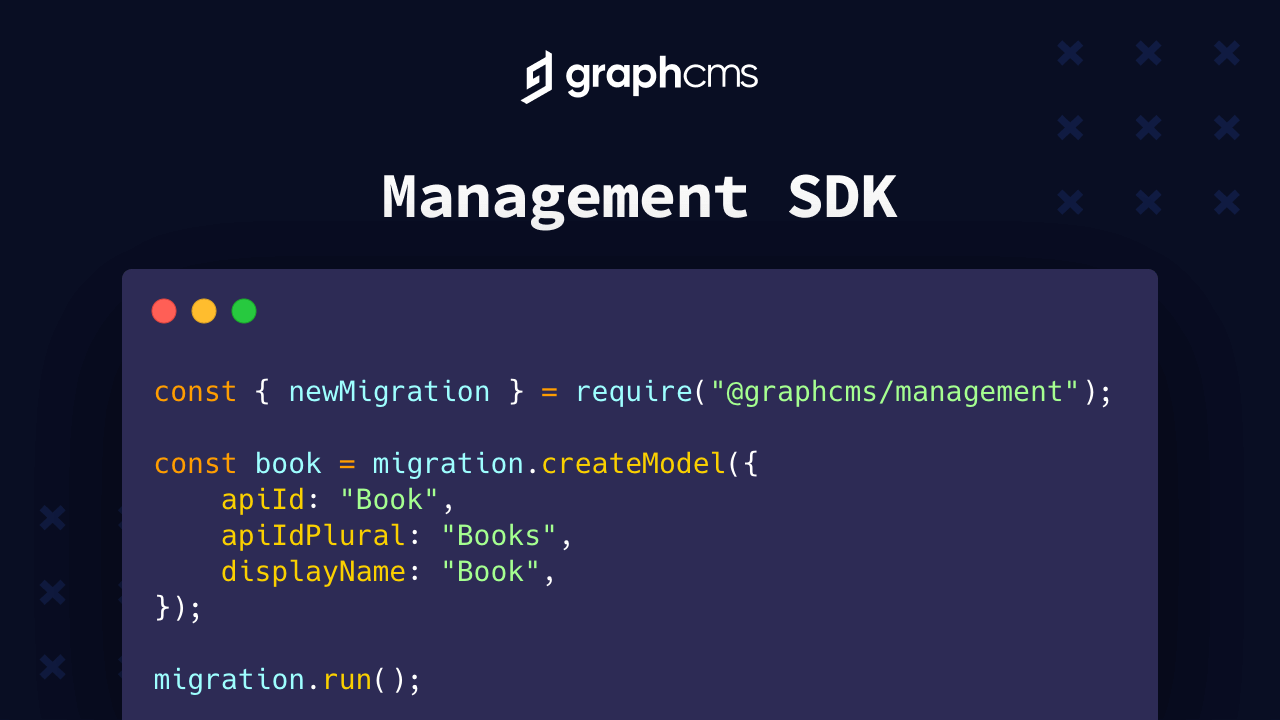Click the bottom-left X pattern icon
The height and width of the screenshot is (720, 1280).
(51, 667)
